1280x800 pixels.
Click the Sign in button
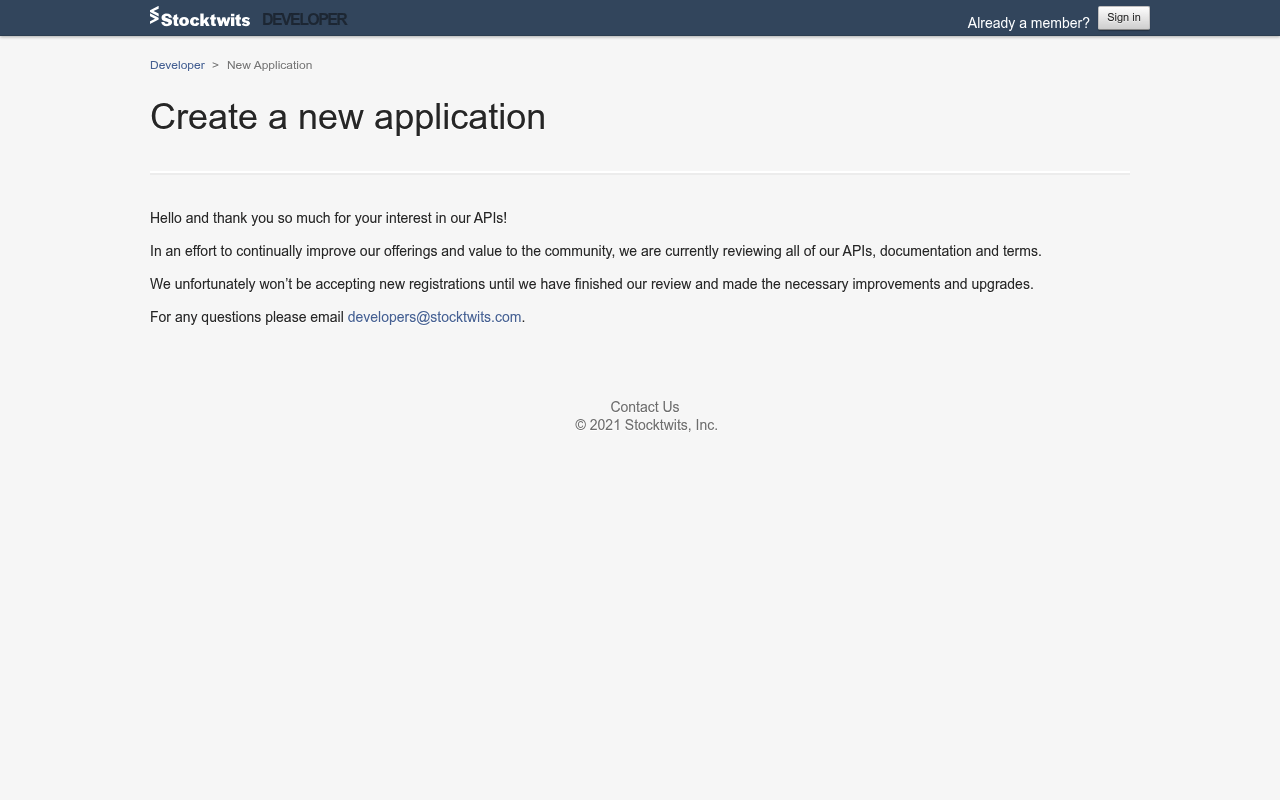point(1124,18)
